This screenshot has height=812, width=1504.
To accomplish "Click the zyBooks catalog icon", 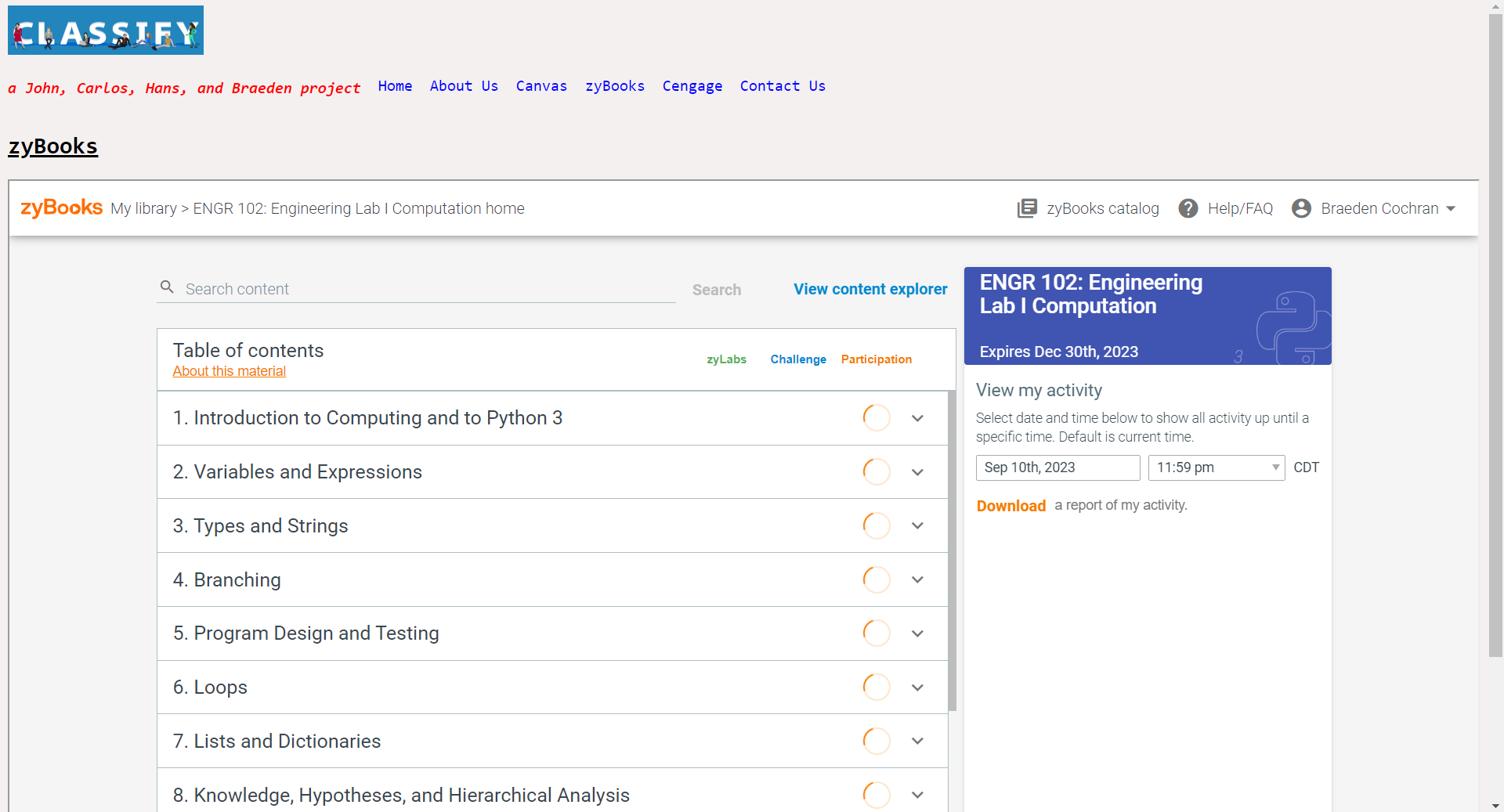I will (x=1027, y=208).
